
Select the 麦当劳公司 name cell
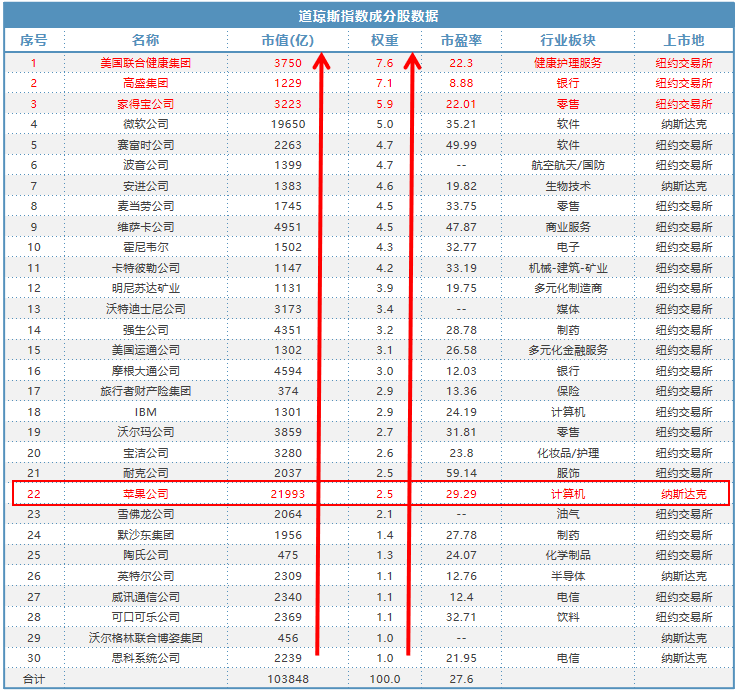click(x=145, y=206)
